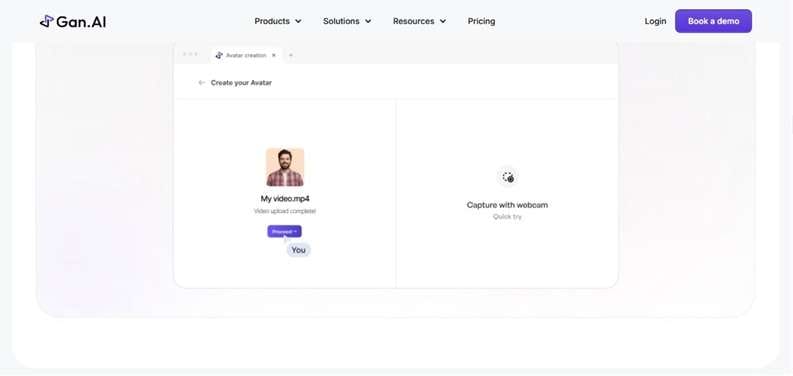The height and width of the screenshot is (376, 793).
Task: Click the Avatar creation tab logo icon
Action: pyautogui.click(x=219, y=55)
